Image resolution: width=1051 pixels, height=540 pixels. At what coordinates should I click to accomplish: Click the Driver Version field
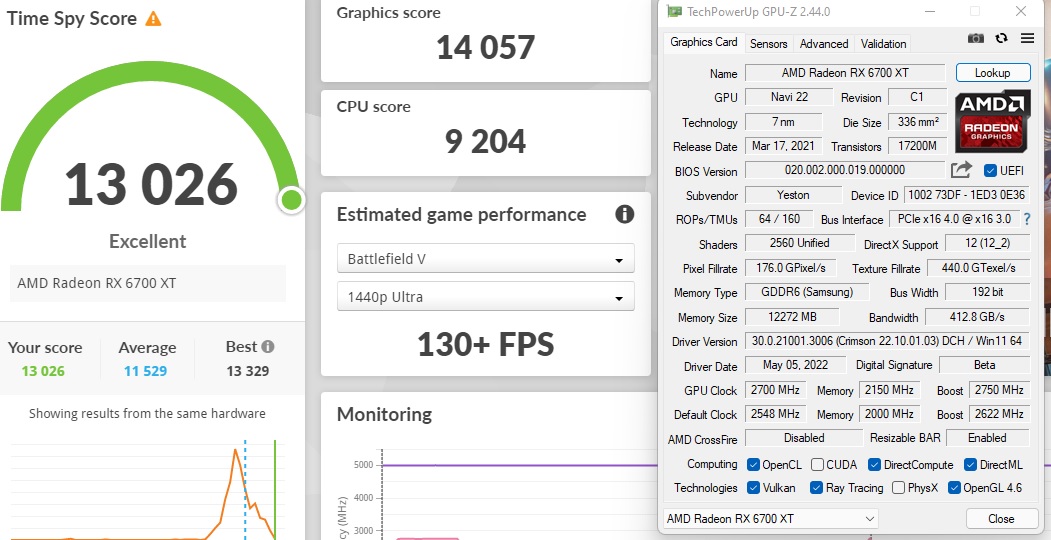click(887, 341)
